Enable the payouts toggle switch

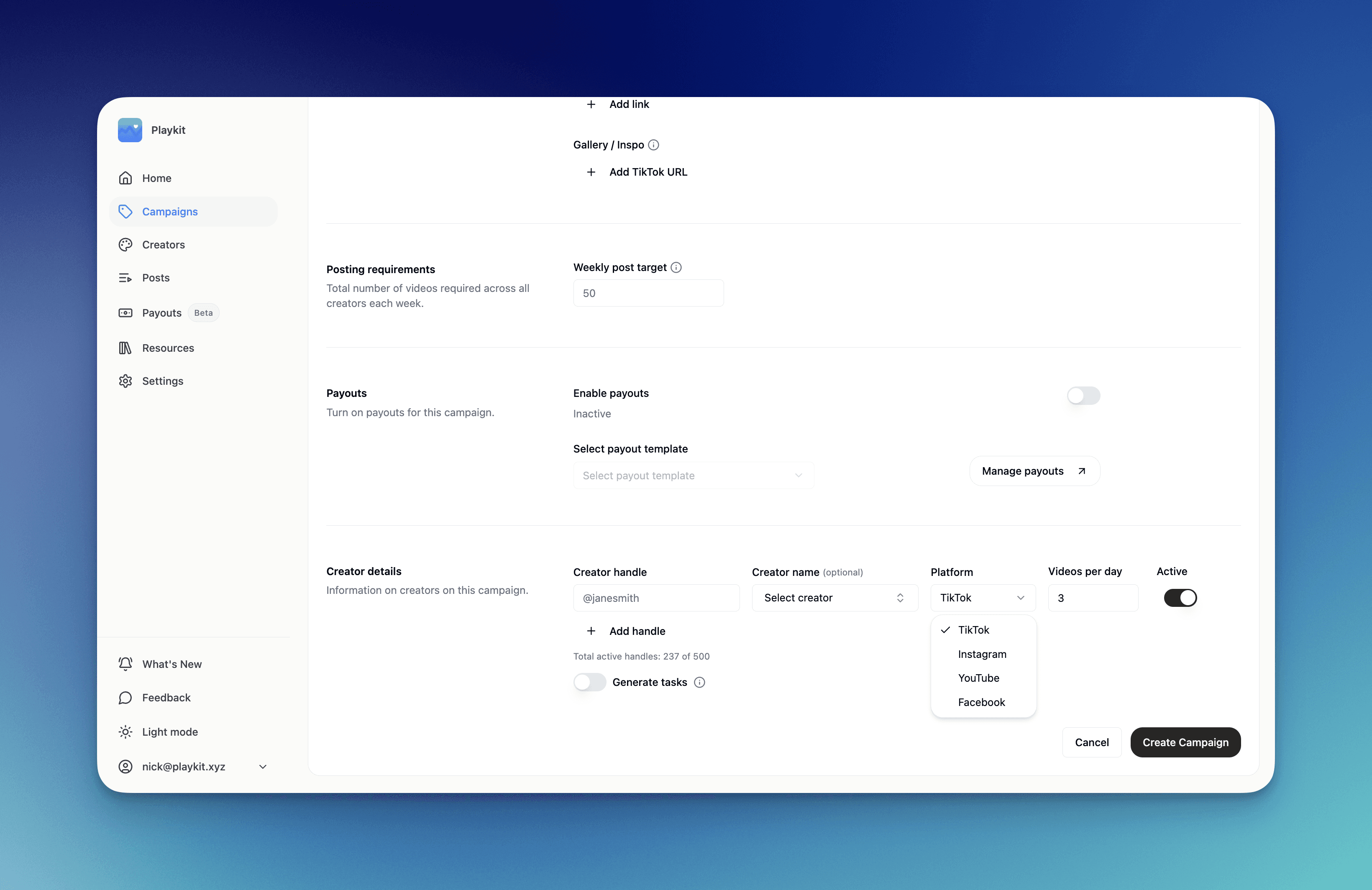point(1083,395)
